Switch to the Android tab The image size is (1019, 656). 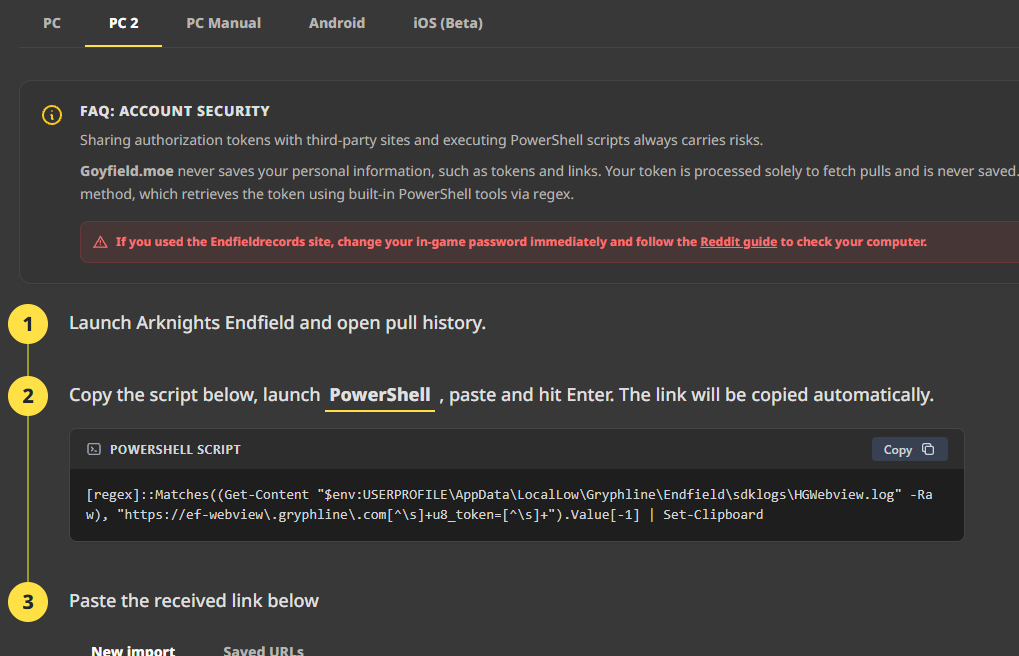click(337, 23)
